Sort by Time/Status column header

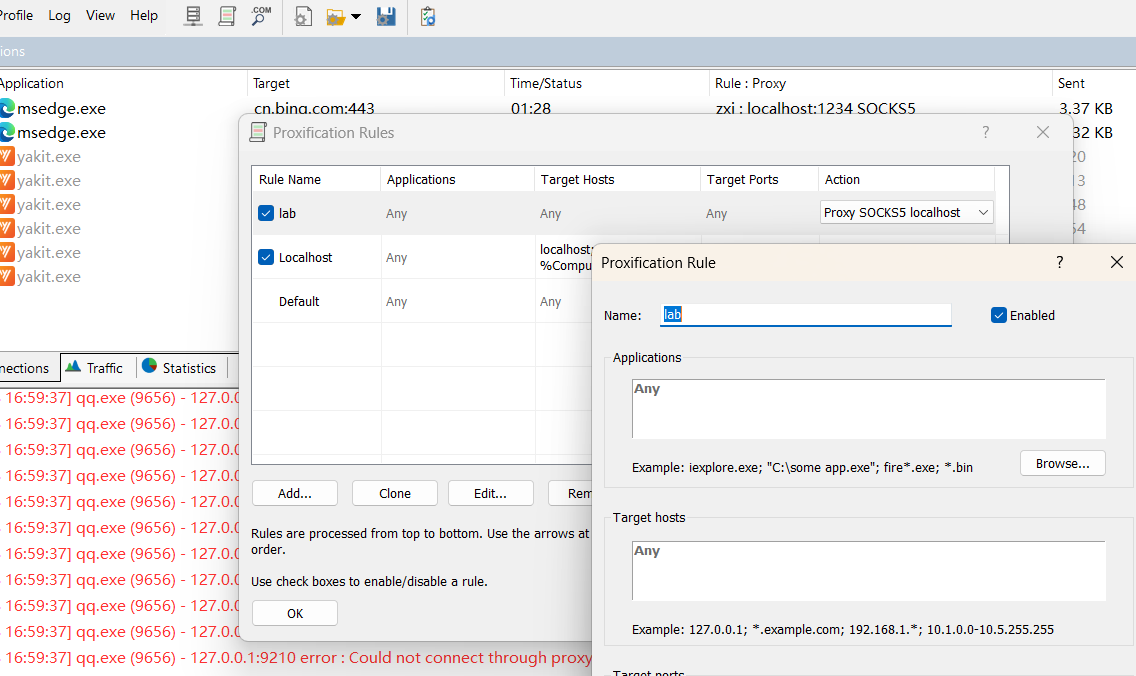tap(606, 83)
